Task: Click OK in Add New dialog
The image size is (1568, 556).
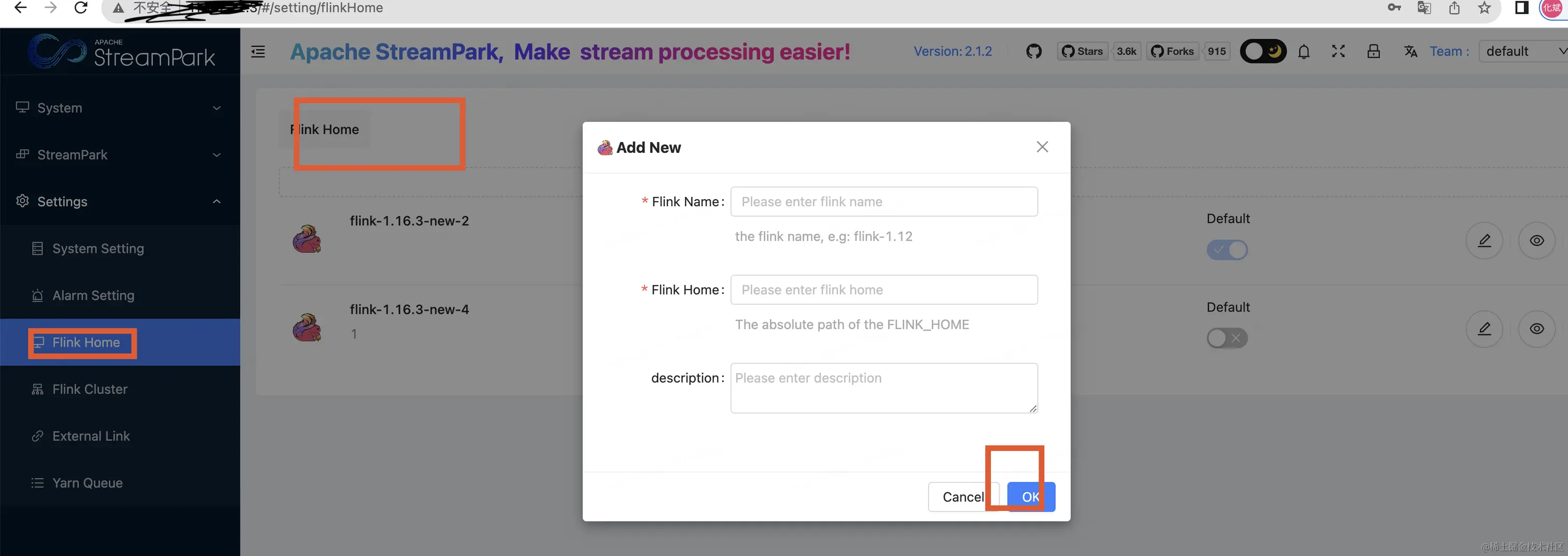Action: (x=1030, y=497)
